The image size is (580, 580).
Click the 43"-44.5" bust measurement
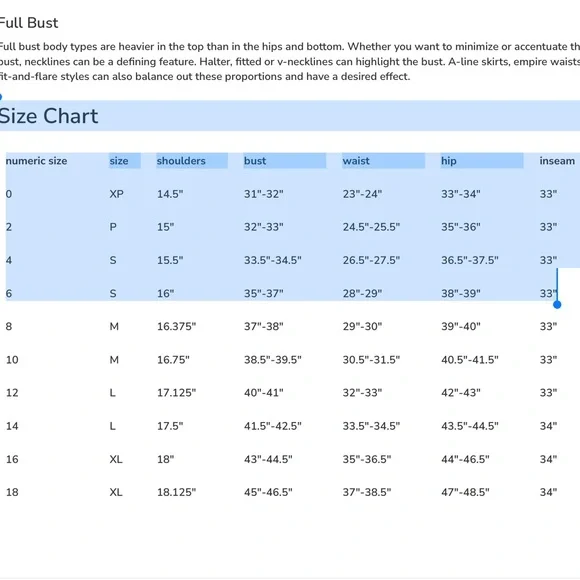pyautogui.click(x=268, y=459)
